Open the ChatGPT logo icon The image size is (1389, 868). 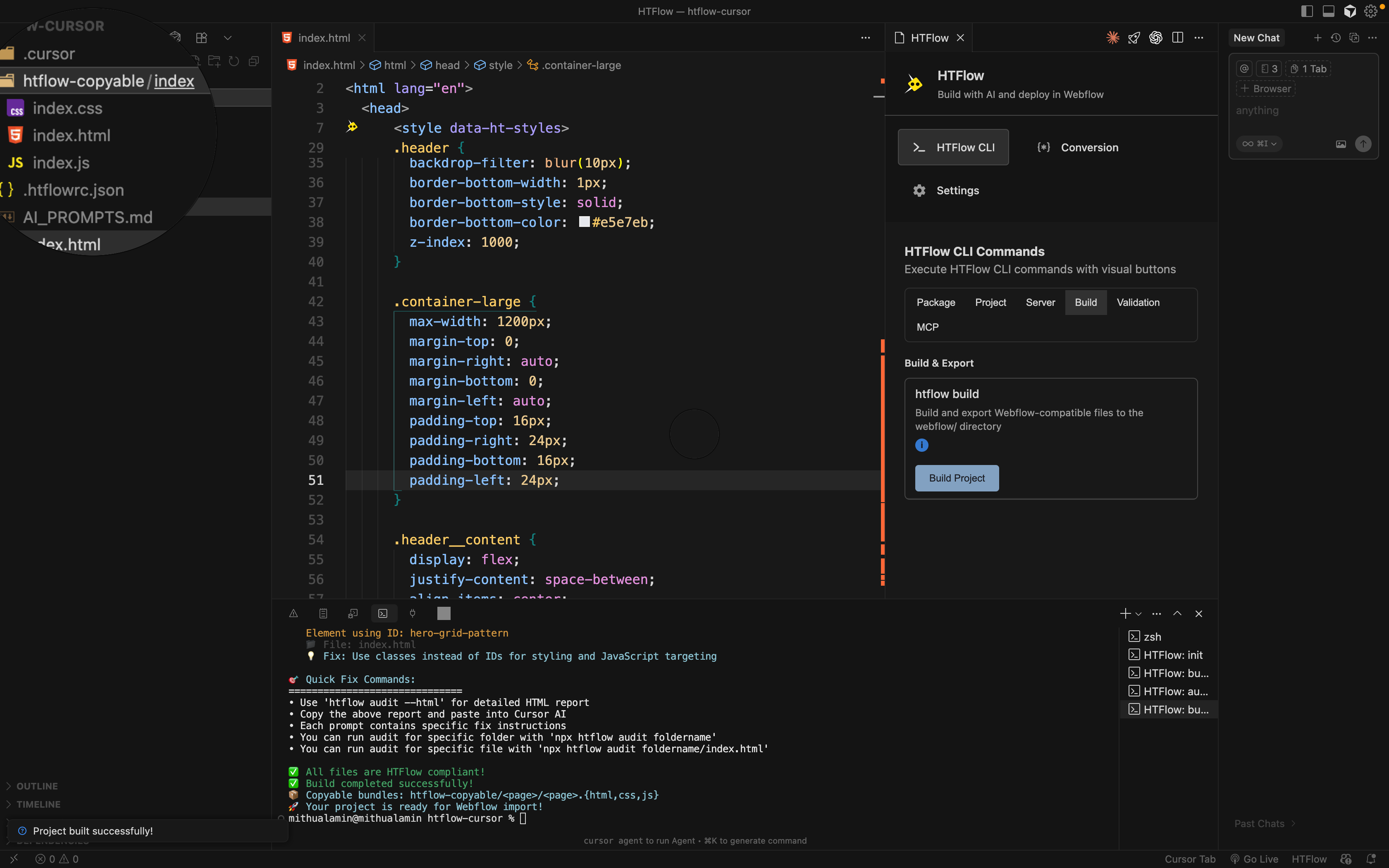tap(1155, 38)
